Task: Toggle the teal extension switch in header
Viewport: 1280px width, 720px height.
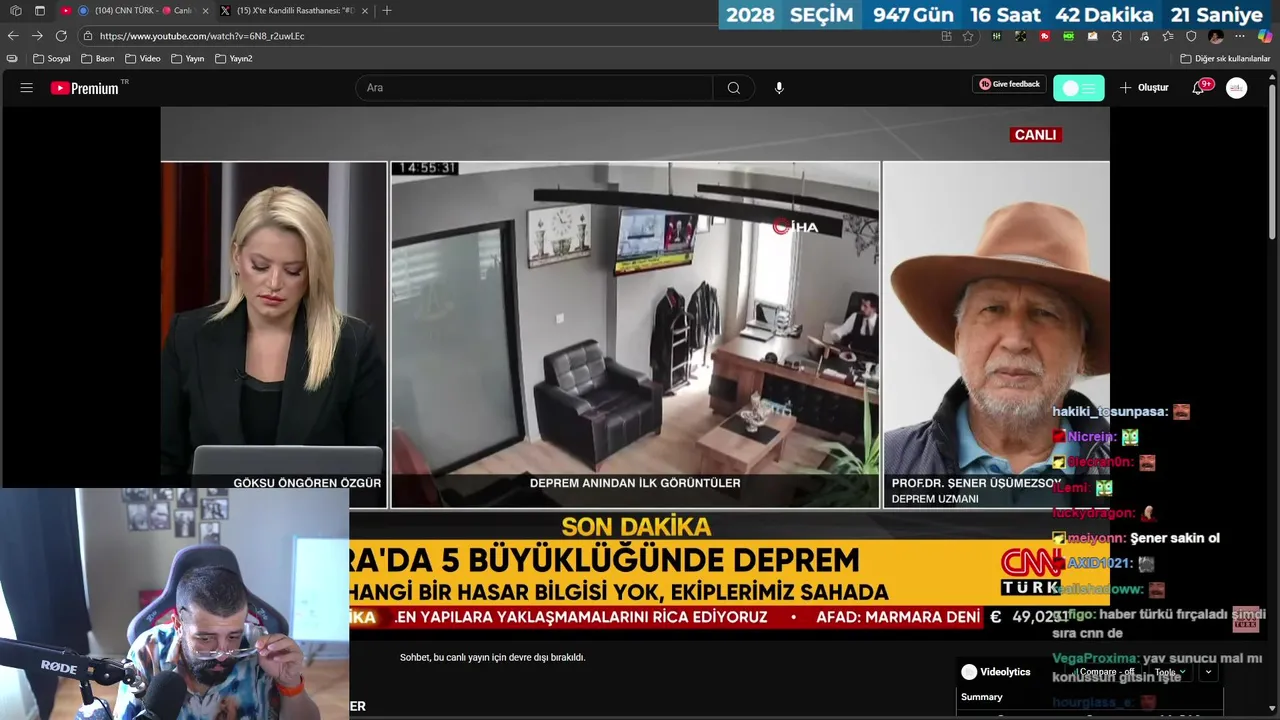Action: (1079, 88)
